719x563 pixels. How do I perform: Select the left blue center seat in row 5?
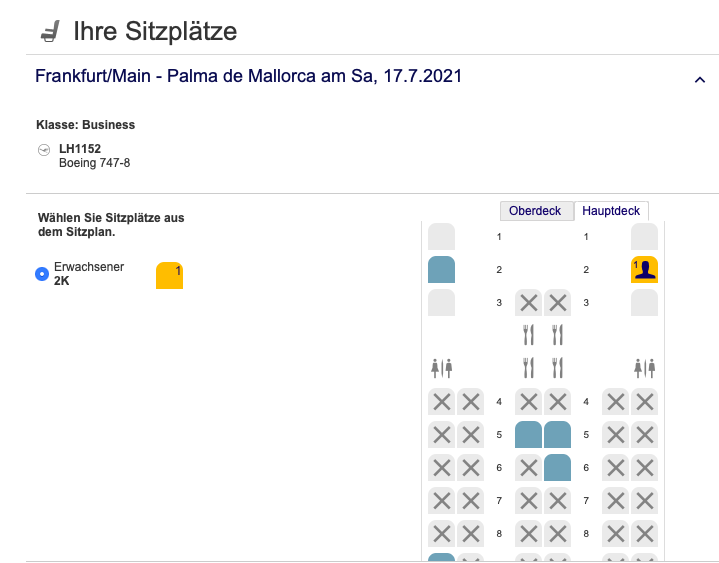[x=528, y=435]
